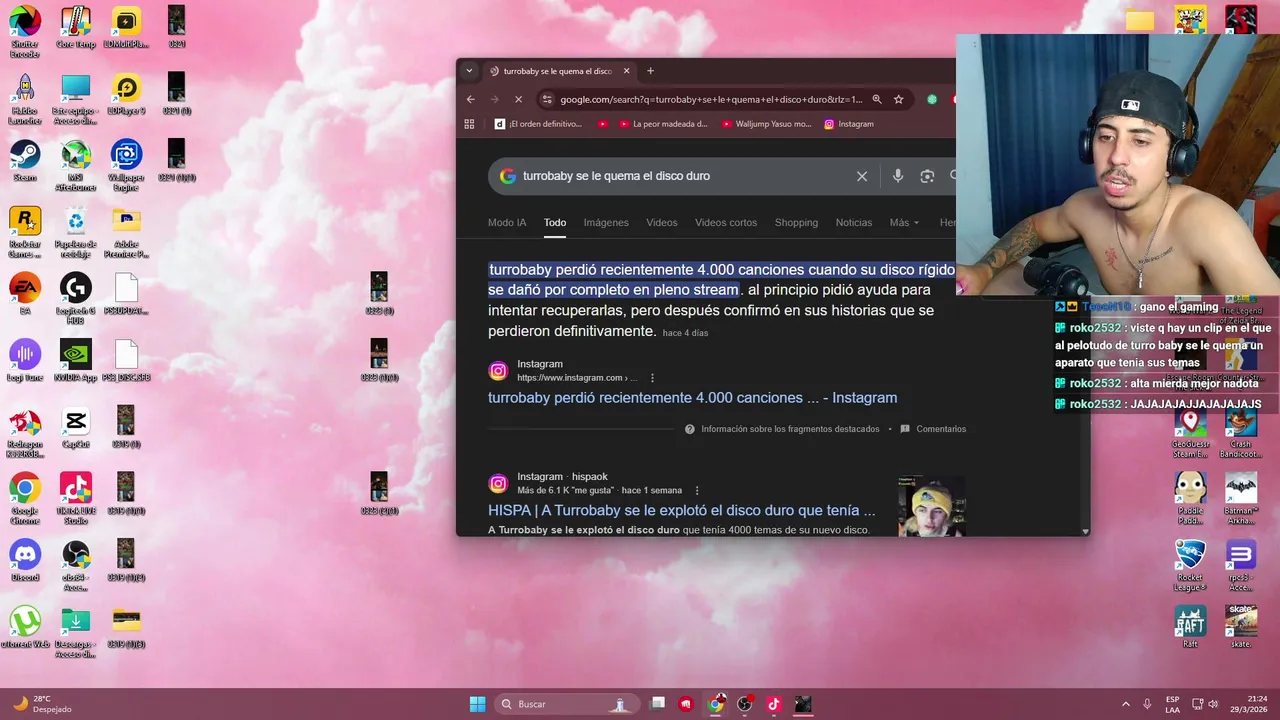Open Rocket League desktop icon

[1190, 564]
